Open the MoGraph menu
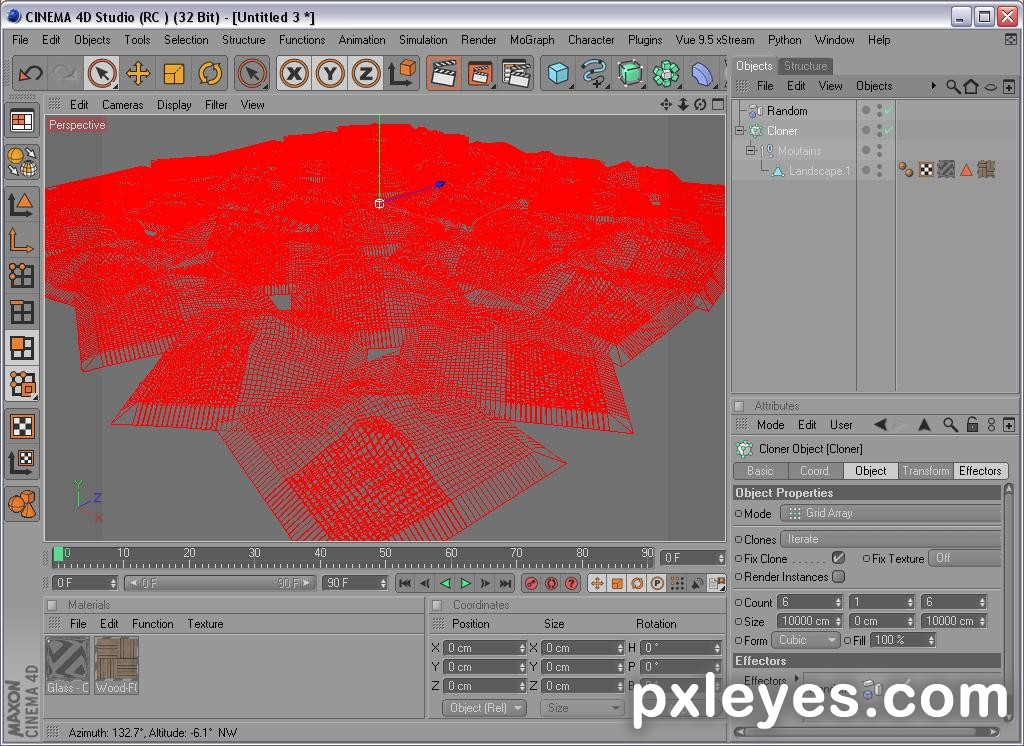1024x746 pixels. 532,40
